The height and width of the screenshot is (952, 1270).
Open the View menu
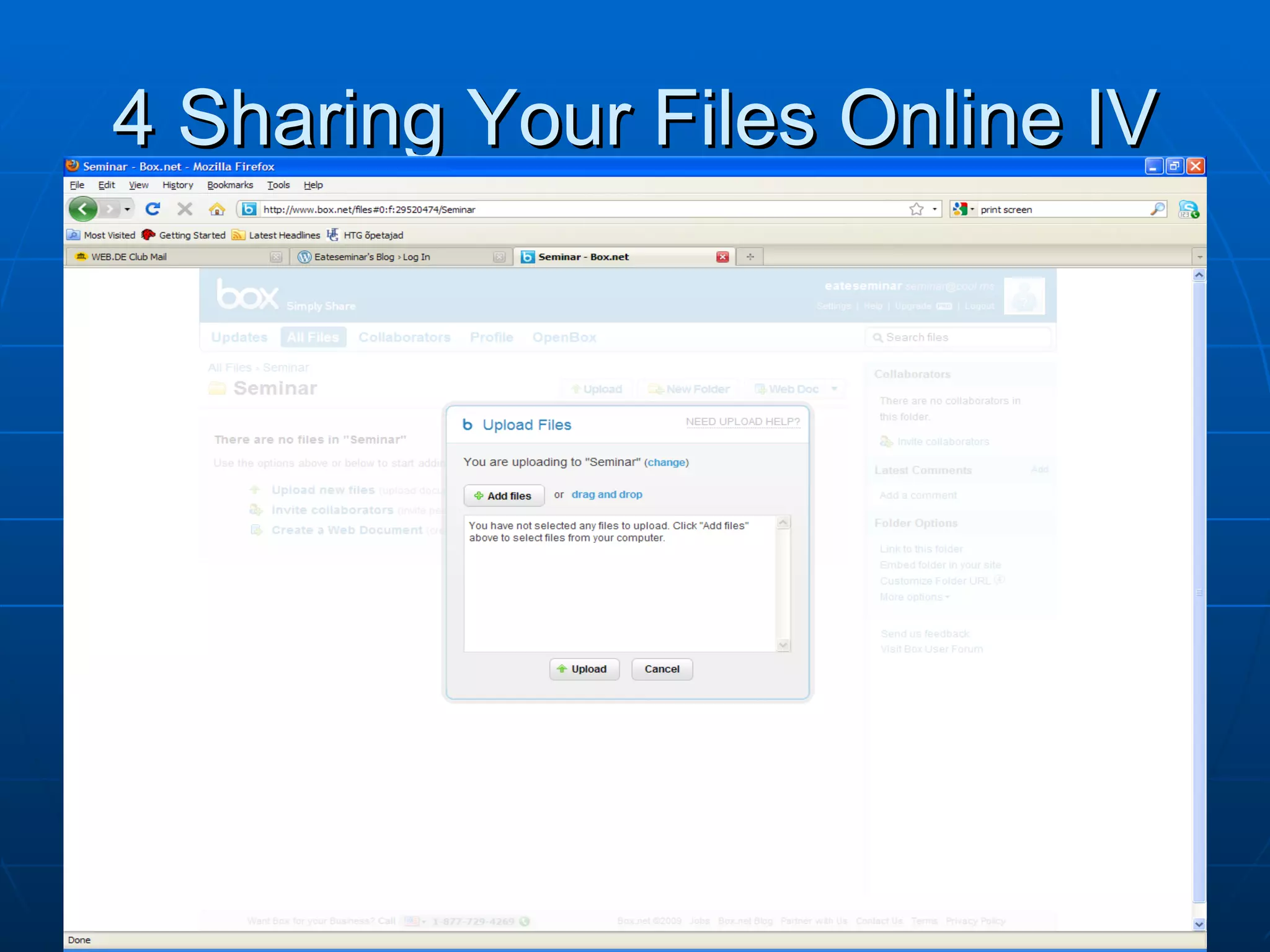[138, 185]
